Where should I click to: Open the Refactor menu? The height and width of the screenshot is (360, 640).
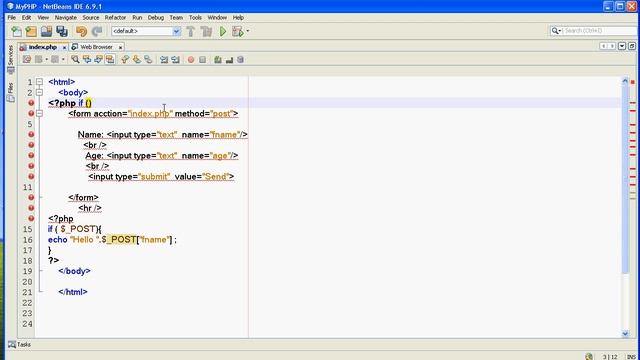point(115,18)
